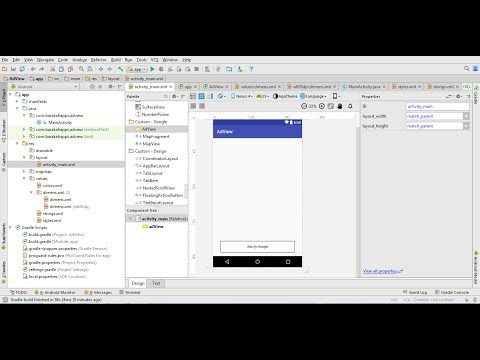This screenshot has width=480, height=360.
Task: Click the Save All toolbar icon
Action: pos(13,69)
